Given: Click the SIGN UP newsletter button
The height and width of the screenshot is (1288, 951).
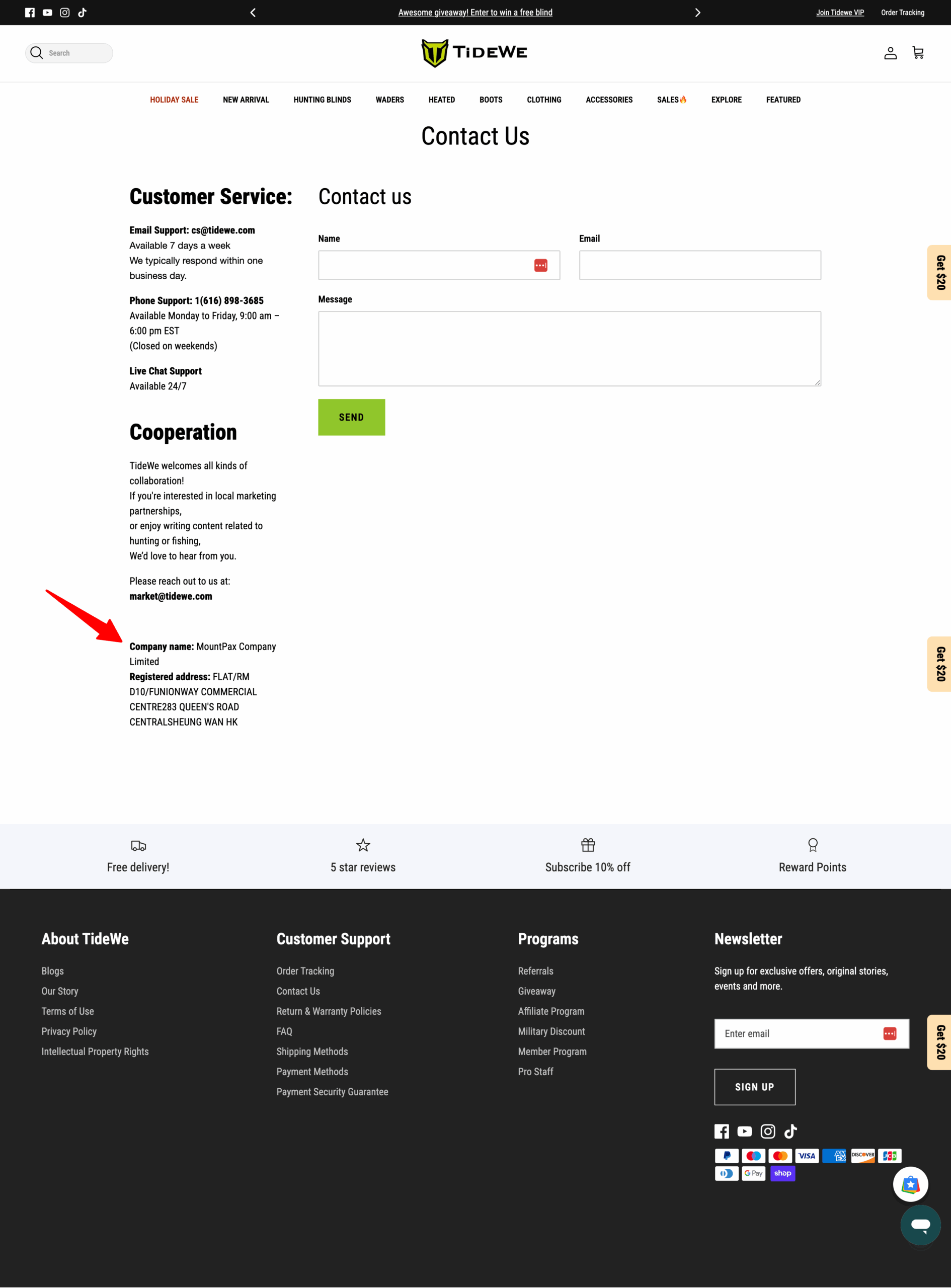Looking at the screenshot, I should [754, 1087].
